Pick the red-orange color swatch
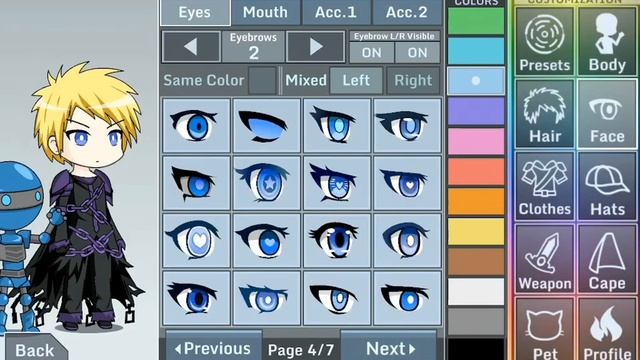 476,171
